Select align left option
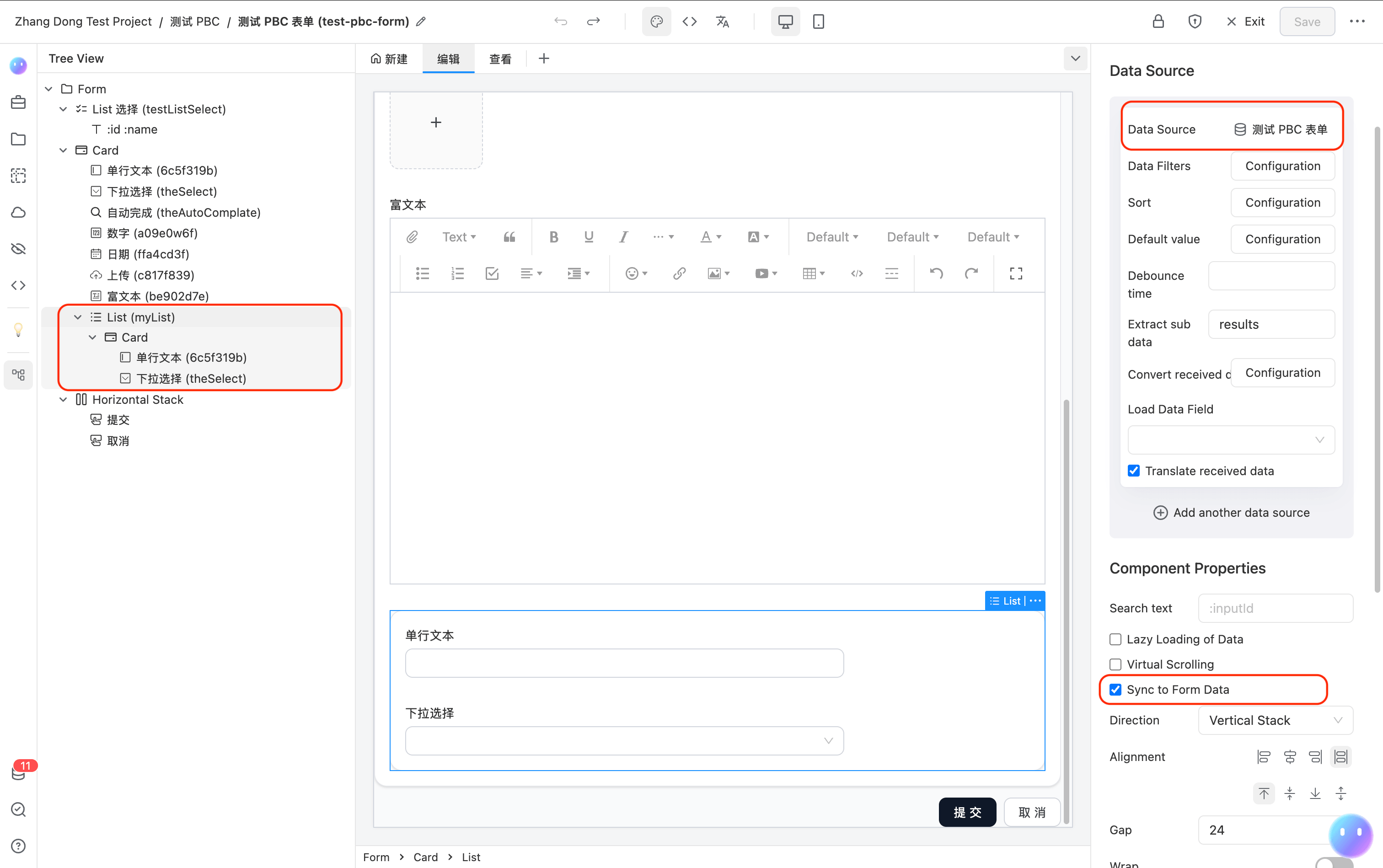1383x868 pixels. tap(1264, 757)
